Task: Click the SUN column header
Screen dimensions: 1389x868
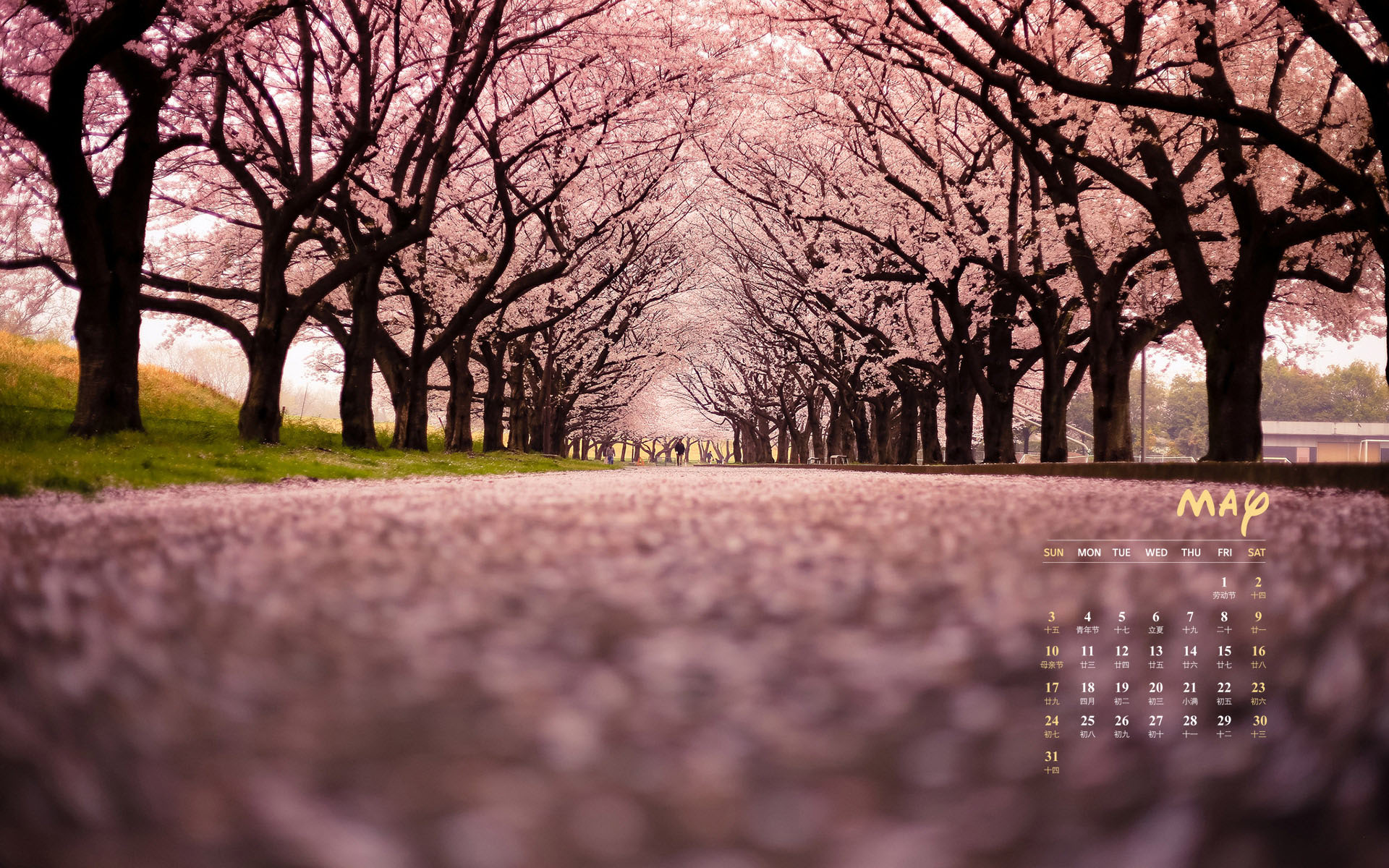Action: click(1053, 553)
